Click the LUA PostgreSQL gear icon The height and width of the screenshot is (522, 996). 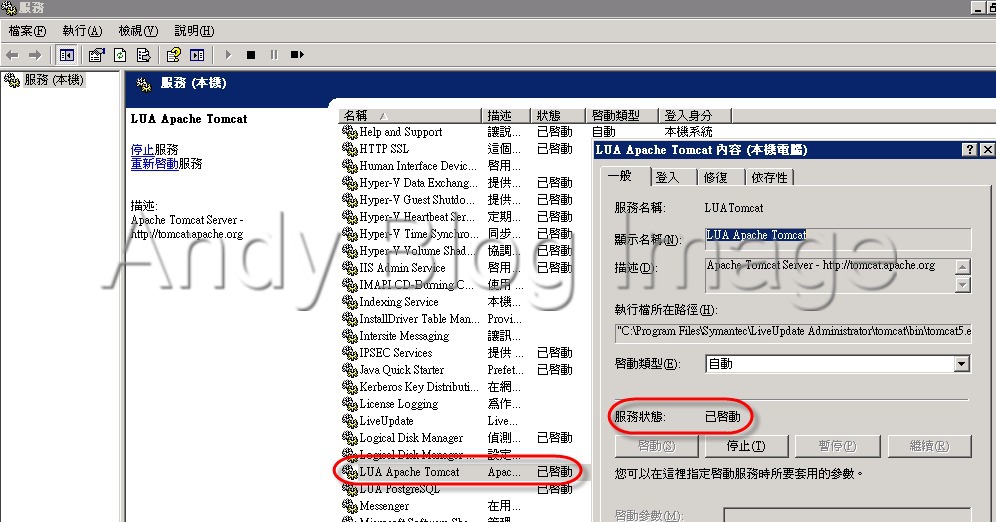click(x=349, y=488)
